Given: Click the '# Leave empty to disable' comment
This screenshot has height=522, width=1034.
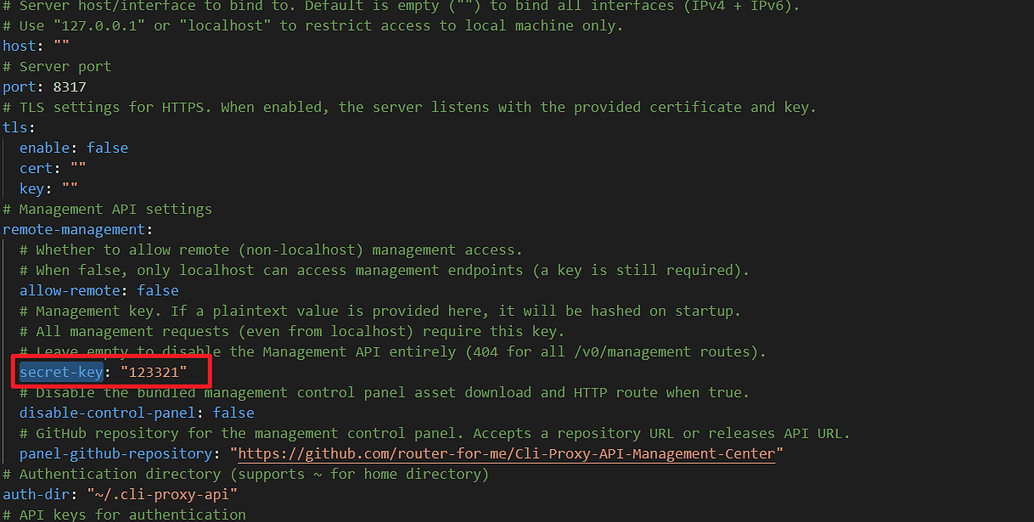Looking at the screenshot, I should (393, 352).
